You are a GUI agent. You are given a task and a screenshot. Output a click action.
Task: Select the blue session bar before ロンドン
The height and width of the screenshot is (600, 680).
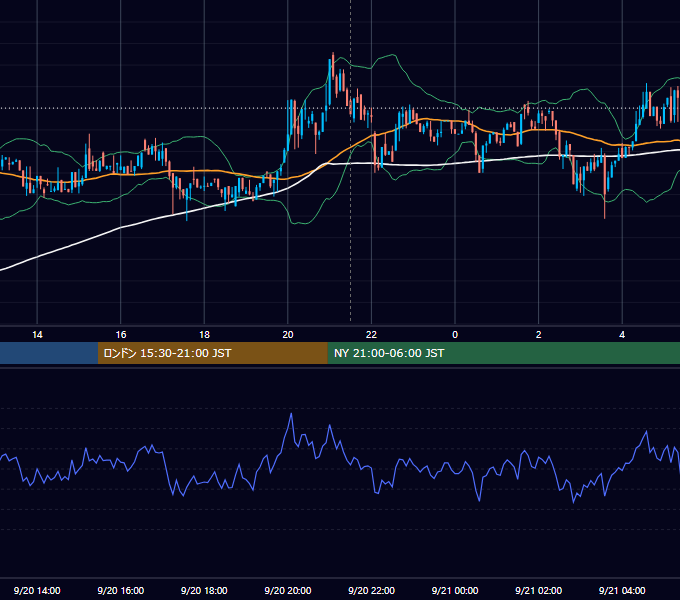pos(49,353)
